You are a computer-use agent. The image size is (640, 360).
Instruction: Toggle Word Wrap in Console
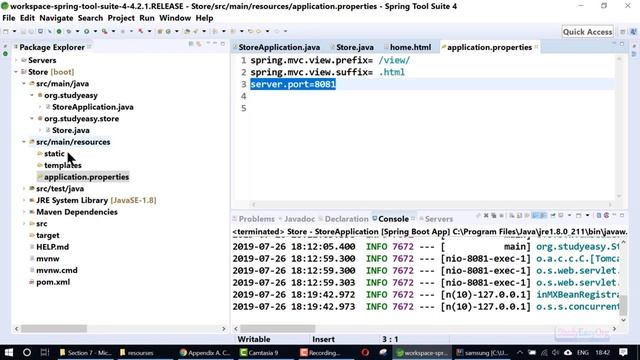pos(527,216)
